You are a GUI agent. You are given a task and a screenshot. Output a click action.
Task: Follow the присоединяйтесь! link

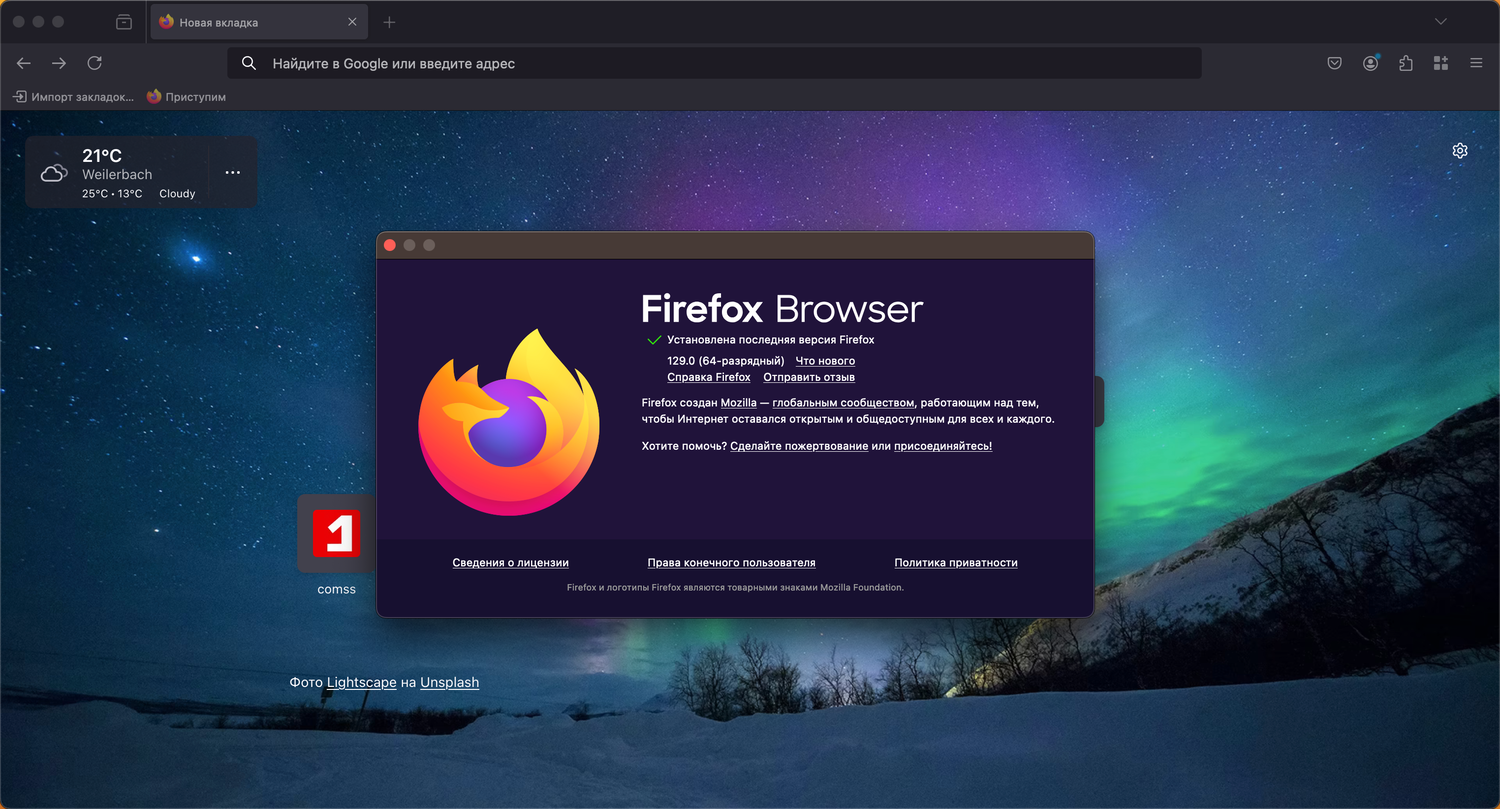[943, 446]
